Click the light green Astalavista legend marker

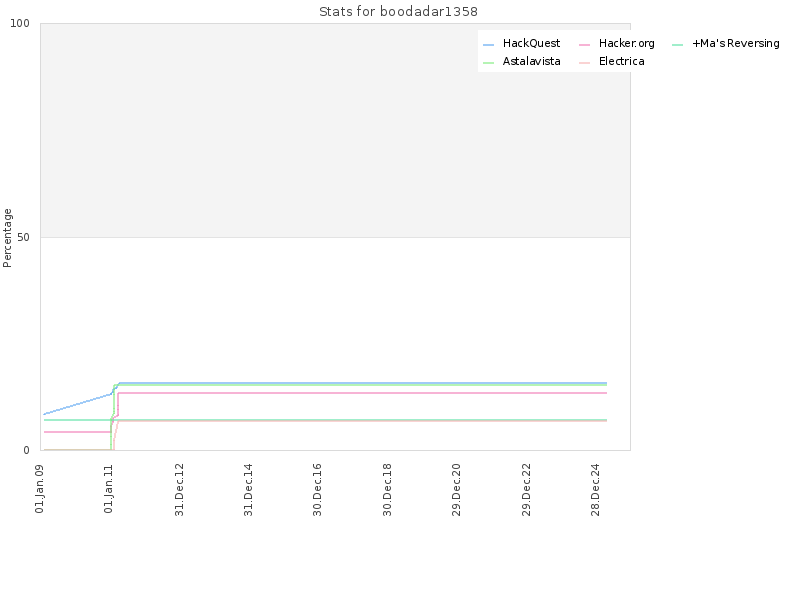[489, 63]
